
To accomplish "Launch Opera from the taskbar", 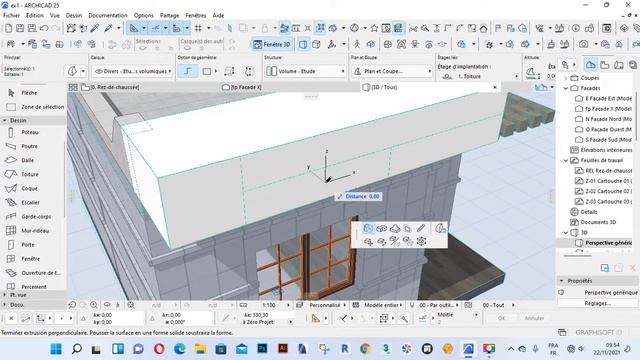I will (x=159, y=349).
